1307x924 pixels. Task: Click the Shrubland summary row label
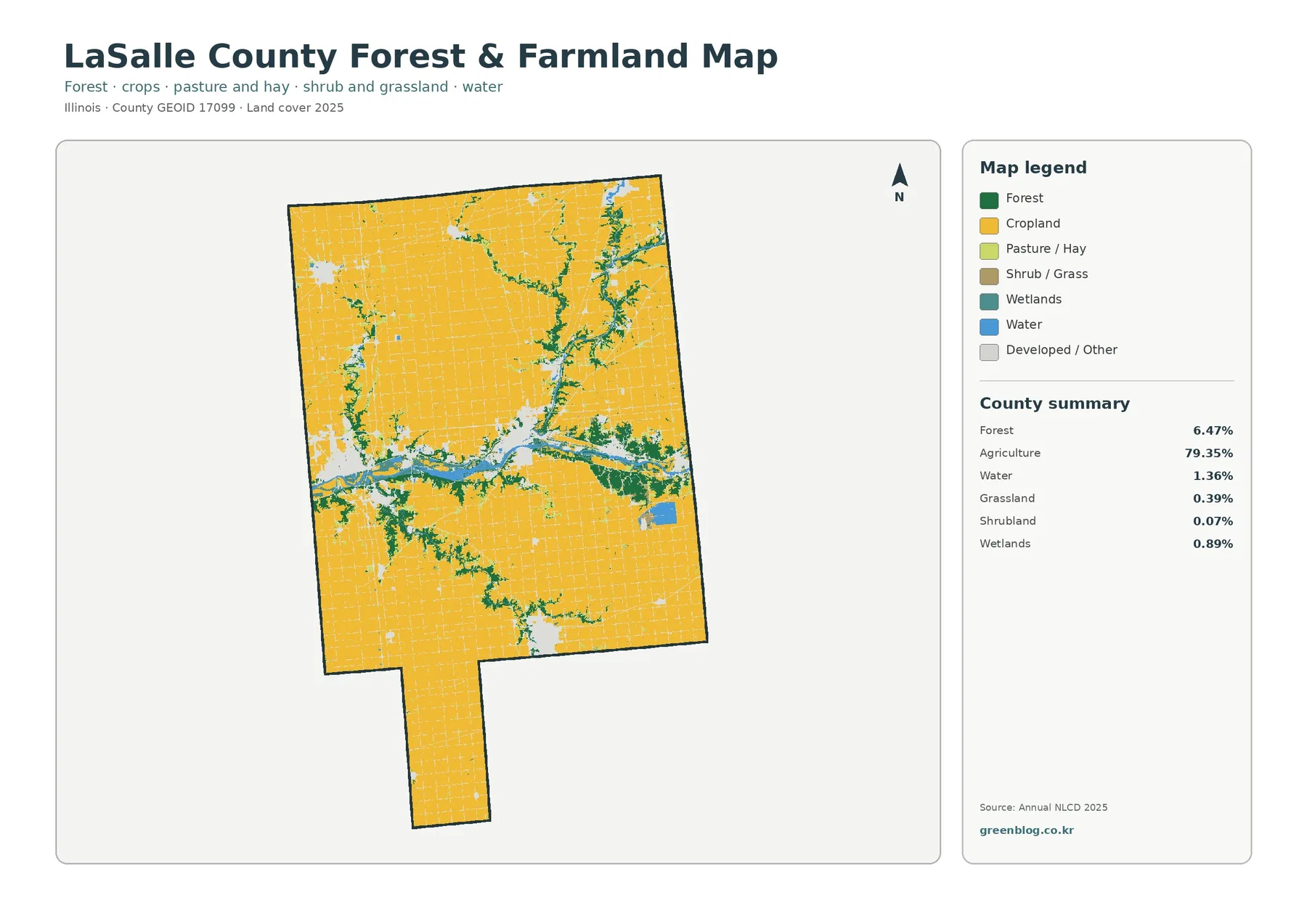pos(1007,521)
